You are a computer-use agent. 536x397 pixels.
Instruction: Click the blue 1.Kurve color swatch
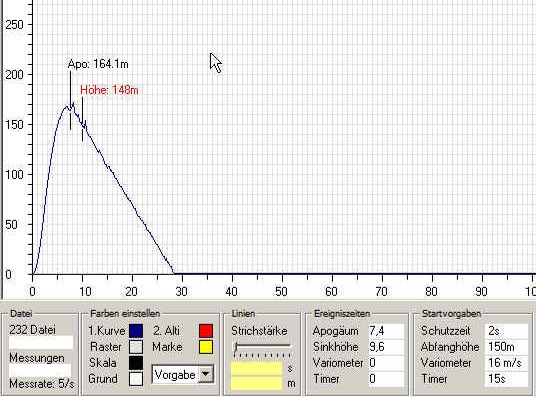point(136,331)
